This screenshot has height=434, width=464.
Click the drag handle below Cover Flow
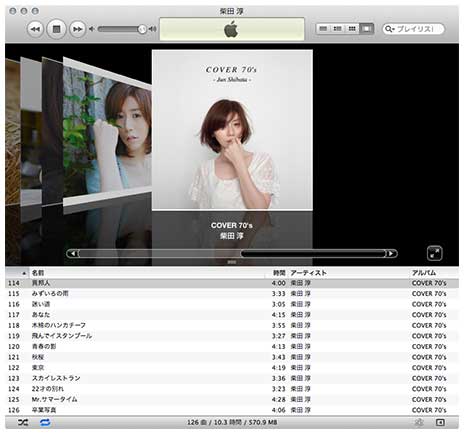click(x=232, y=262)
